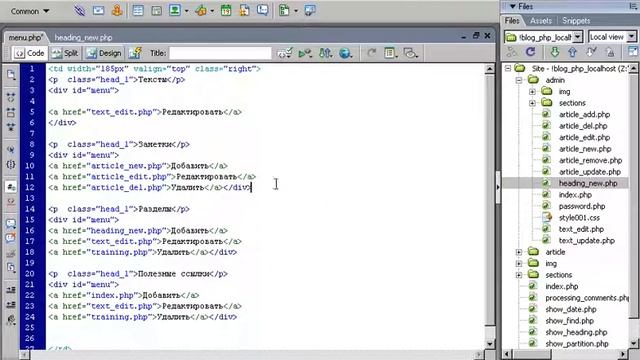The height and width of the screenshot is (360, 640).
Task: Toggle Highlight Invalid Code icon
Action: [11, 202]
